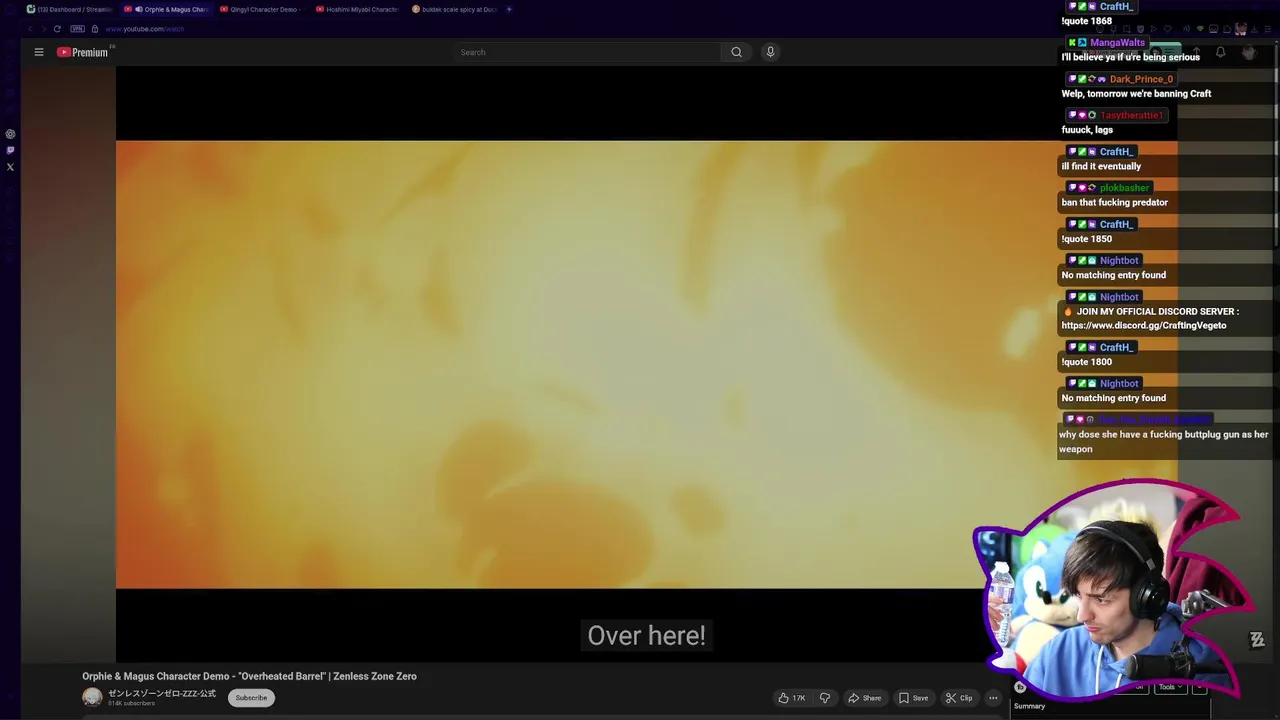Viewport: 1280px width, 720px height.
Task: Create a Clip of the video
Action: click(959, 698)
